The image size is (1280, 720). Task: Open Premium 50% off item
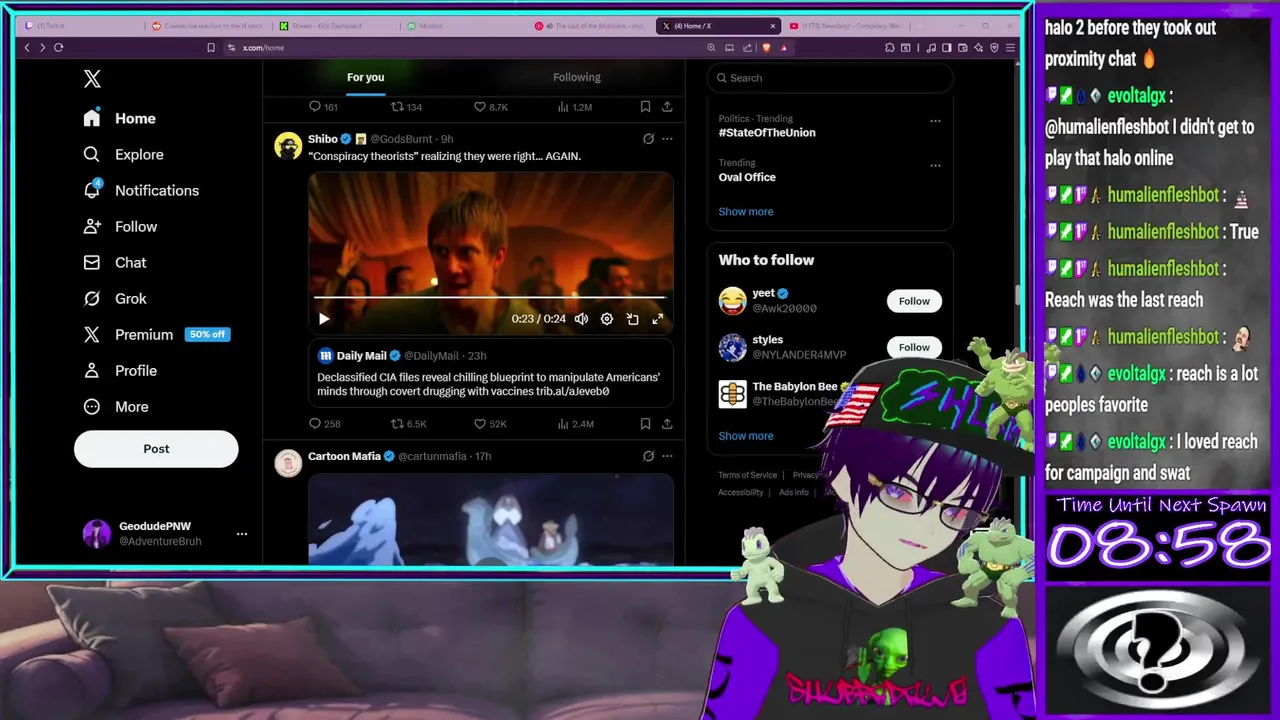[x=157, y=334]
